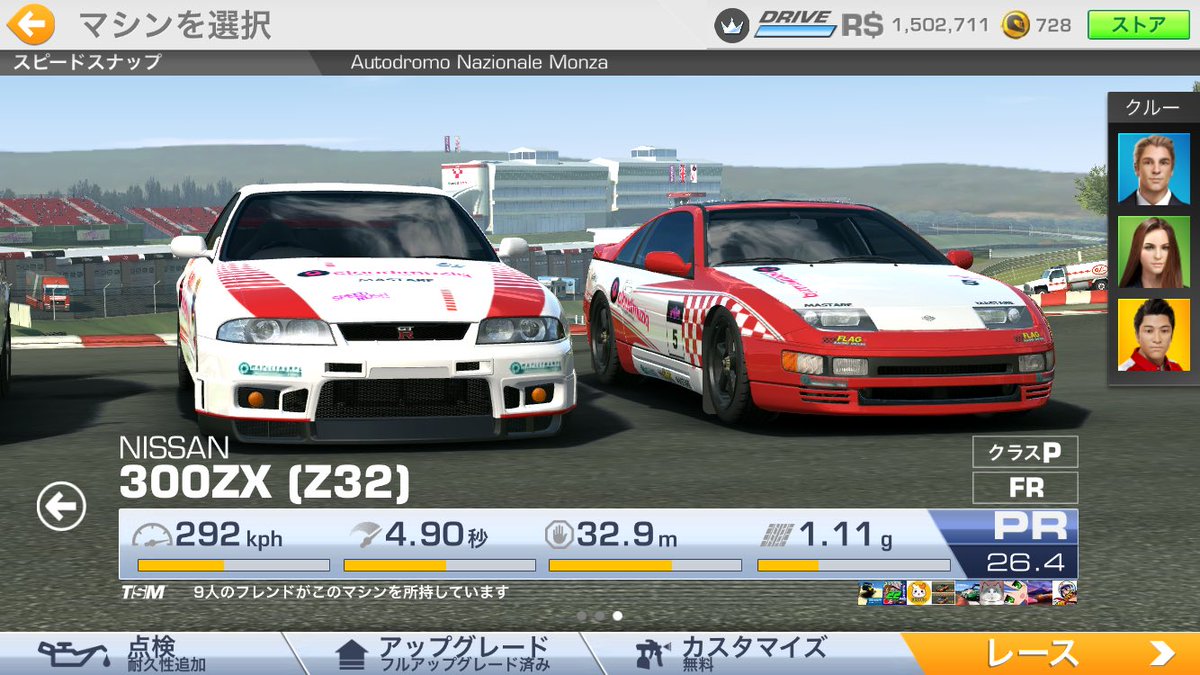This screenshot has height=675, width=1200.
Task: Select the crew member on yellow background
Action: [x=1154, y=335]
